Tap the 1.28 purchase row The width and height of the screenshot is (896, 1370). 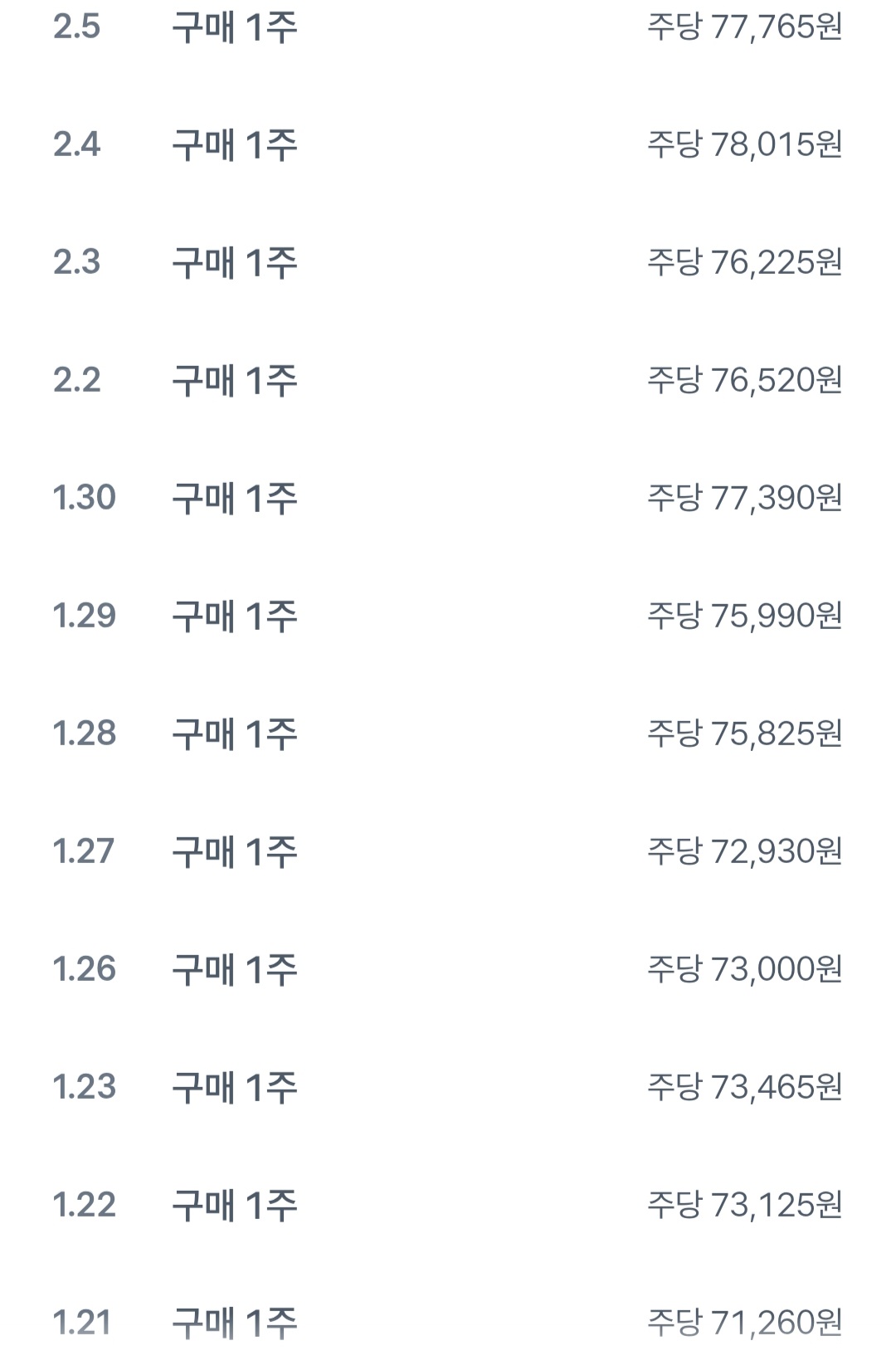[x=234, y=734]
